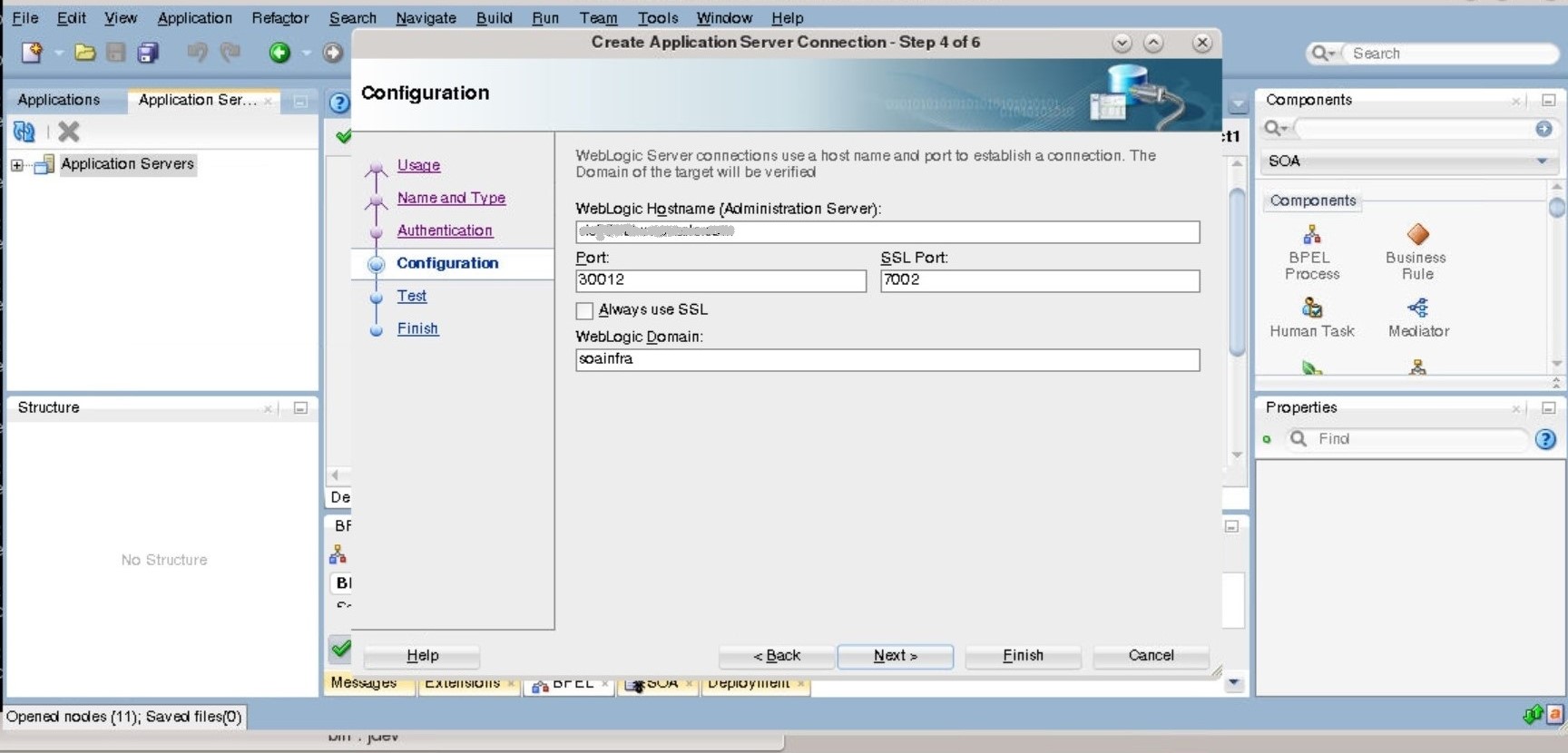Click the Undo toolbar icon
This screenshot has width=1568, height=753.
[x=197, y=53]
